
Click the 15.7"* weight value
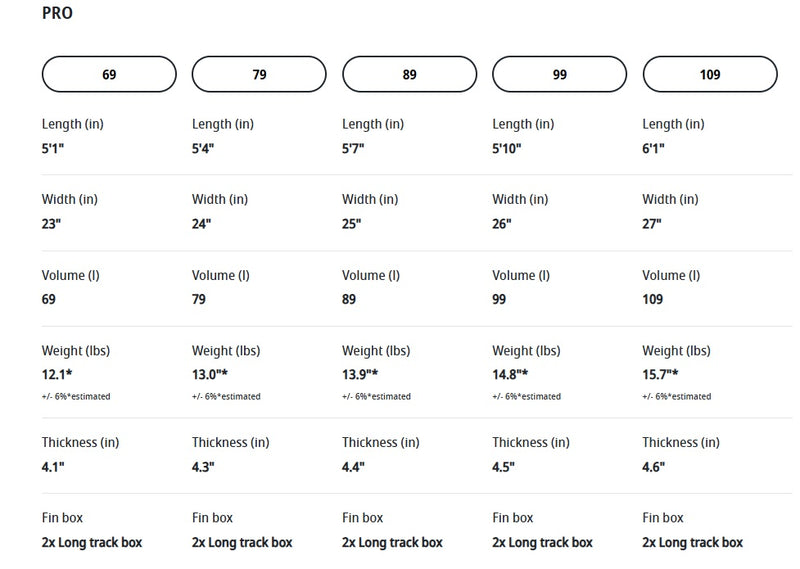coord(660,374)
